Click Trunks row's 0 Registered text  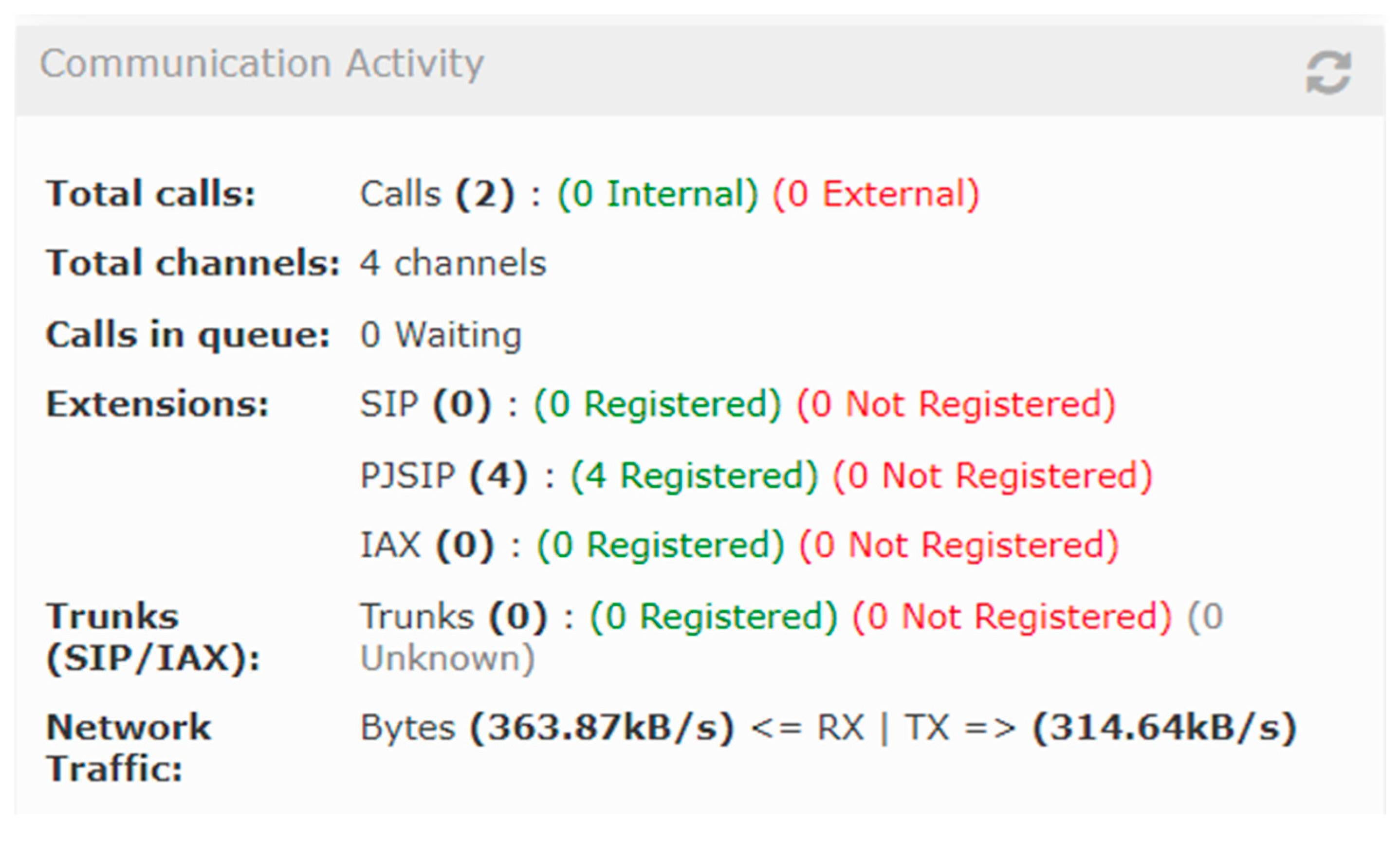[714, 616]
